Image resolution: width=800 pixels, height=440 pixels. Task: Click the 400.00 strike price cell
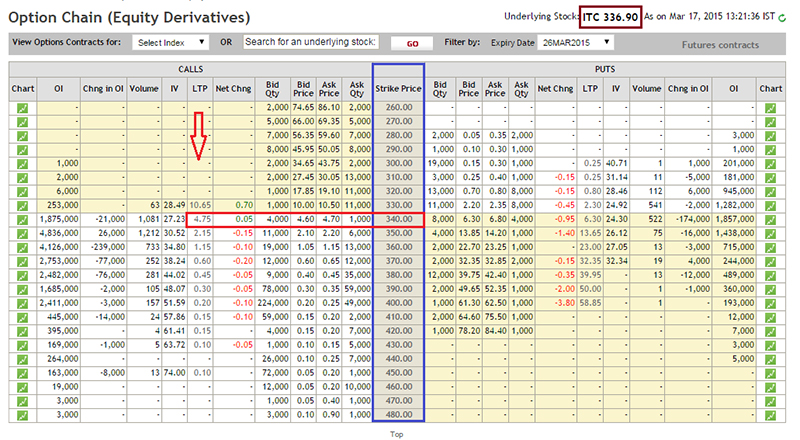[398, 303]
